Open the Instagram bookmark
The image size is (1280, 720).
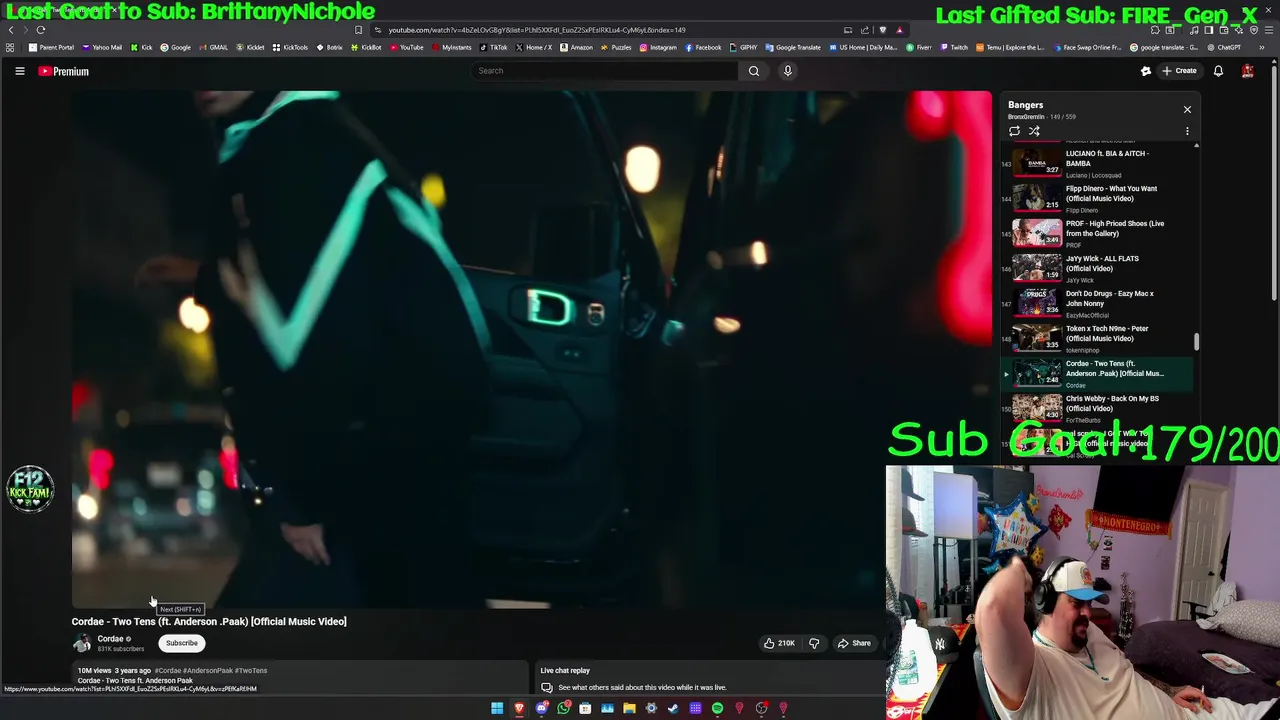[x=658, y=47]
